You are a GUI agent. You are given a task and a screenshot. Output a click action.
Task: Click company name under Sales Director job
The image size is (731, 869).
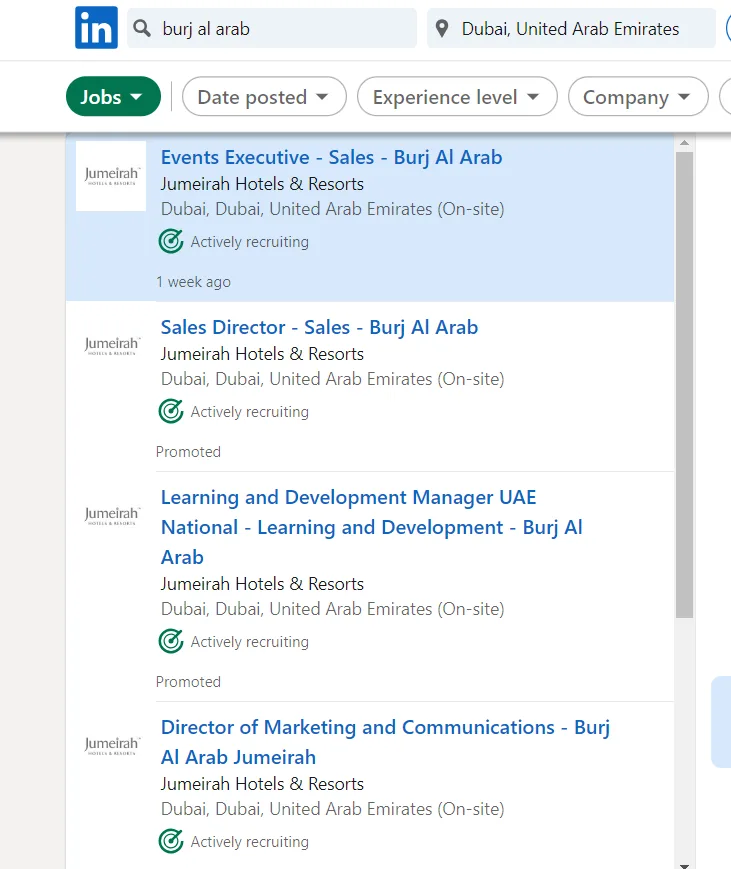tap(262, 354)
